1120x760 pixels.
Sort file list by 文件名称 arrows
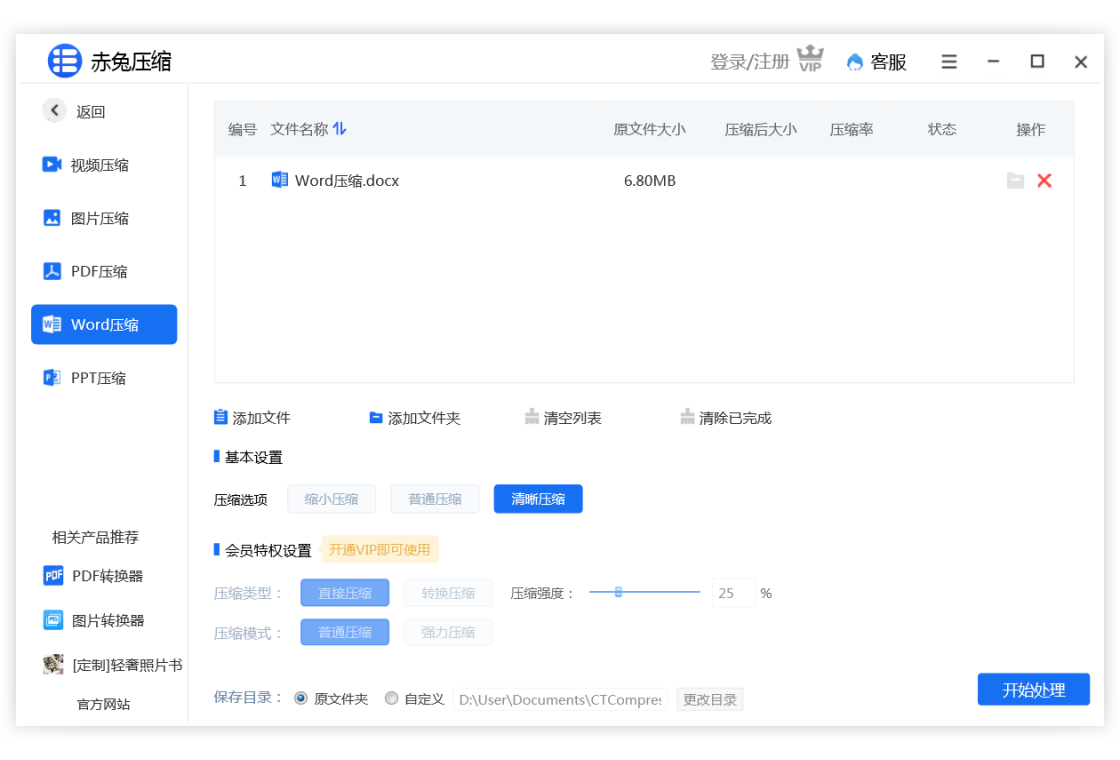pyautogui.click(x=340, y=129)
